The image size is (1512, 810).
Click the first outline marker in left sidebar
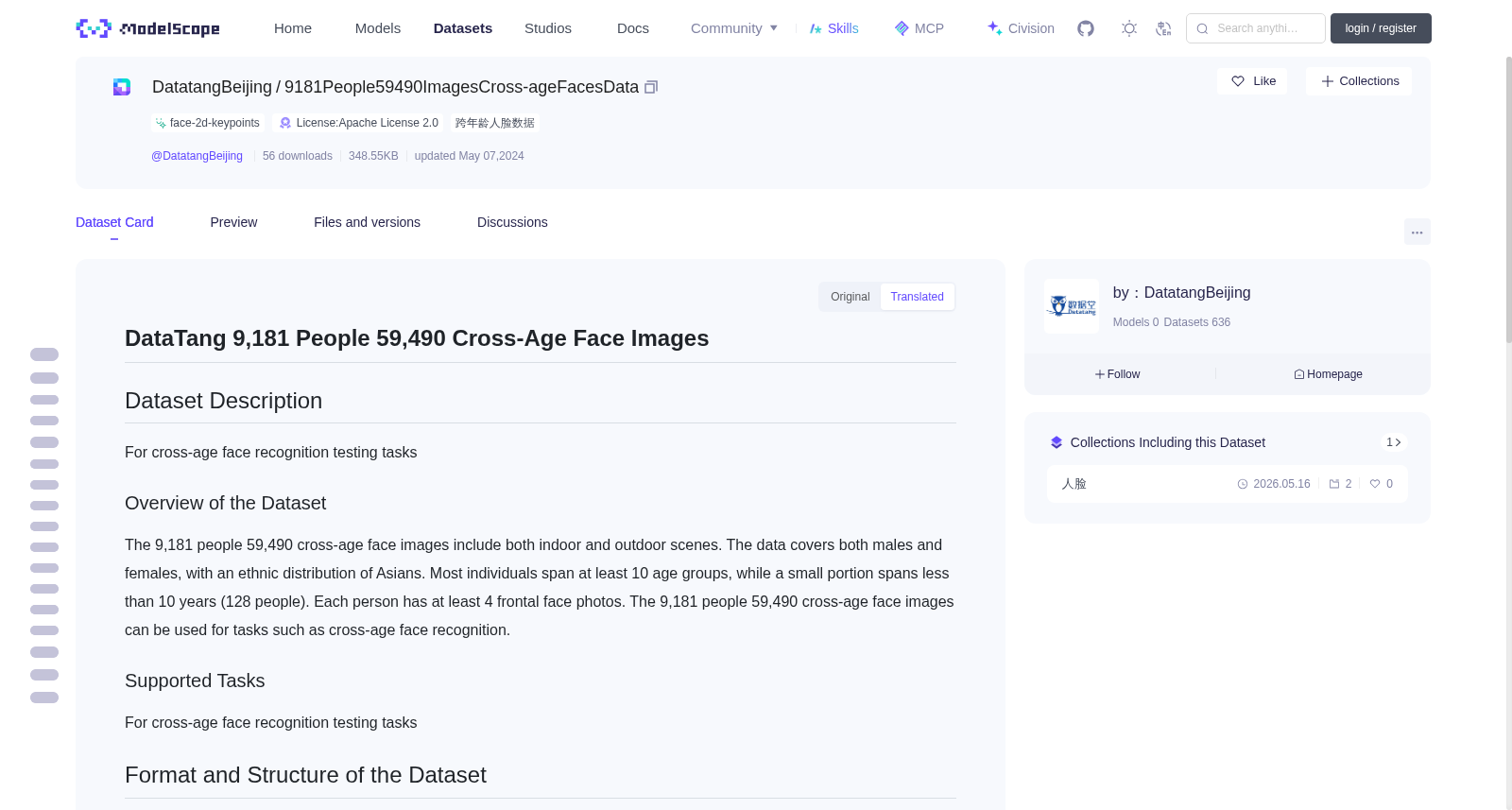coord(44,354)
